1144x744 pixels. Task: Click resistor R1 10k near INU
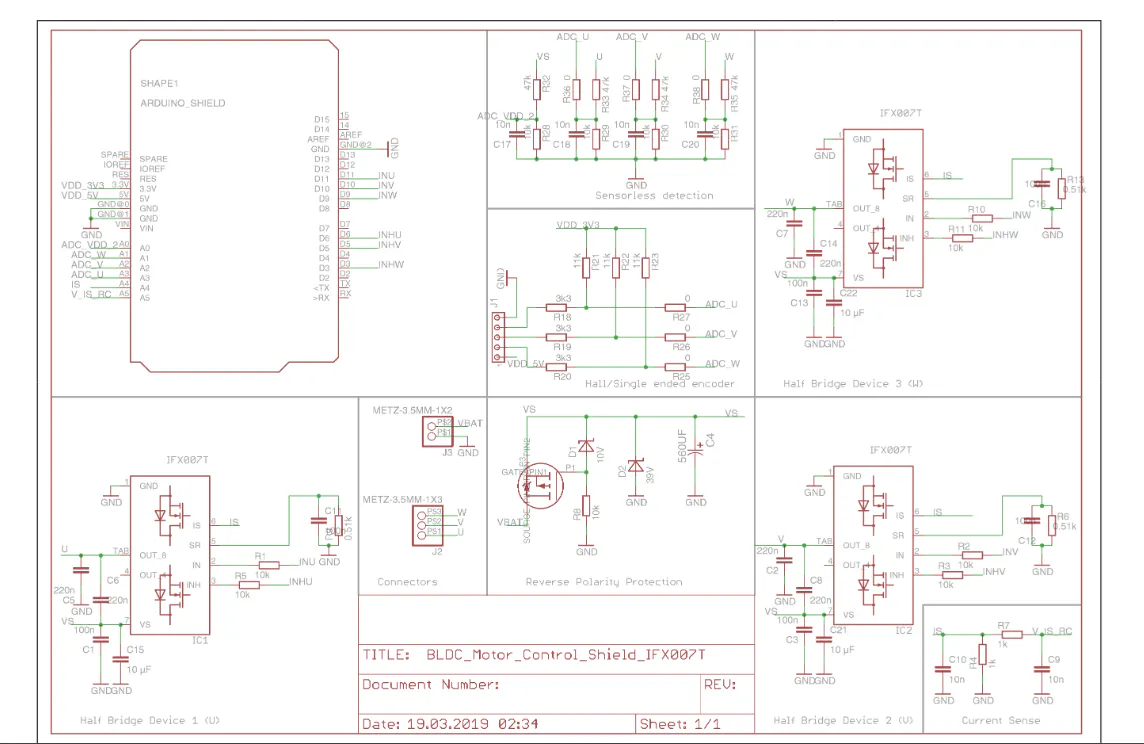[x=268, y=565]
